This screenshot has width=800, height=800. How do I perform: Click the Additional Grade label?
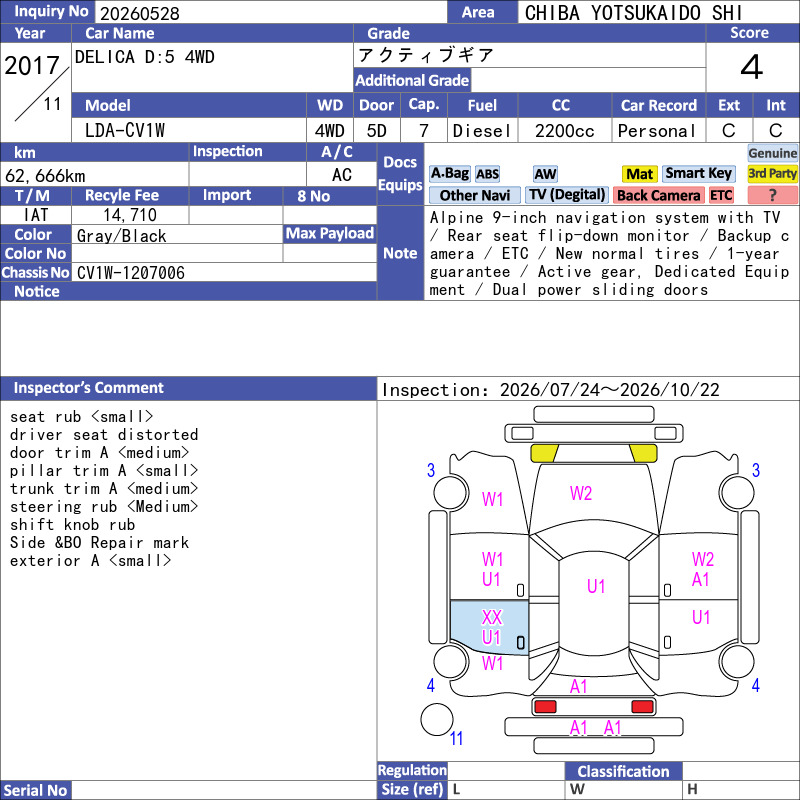[x=412, y=80]
